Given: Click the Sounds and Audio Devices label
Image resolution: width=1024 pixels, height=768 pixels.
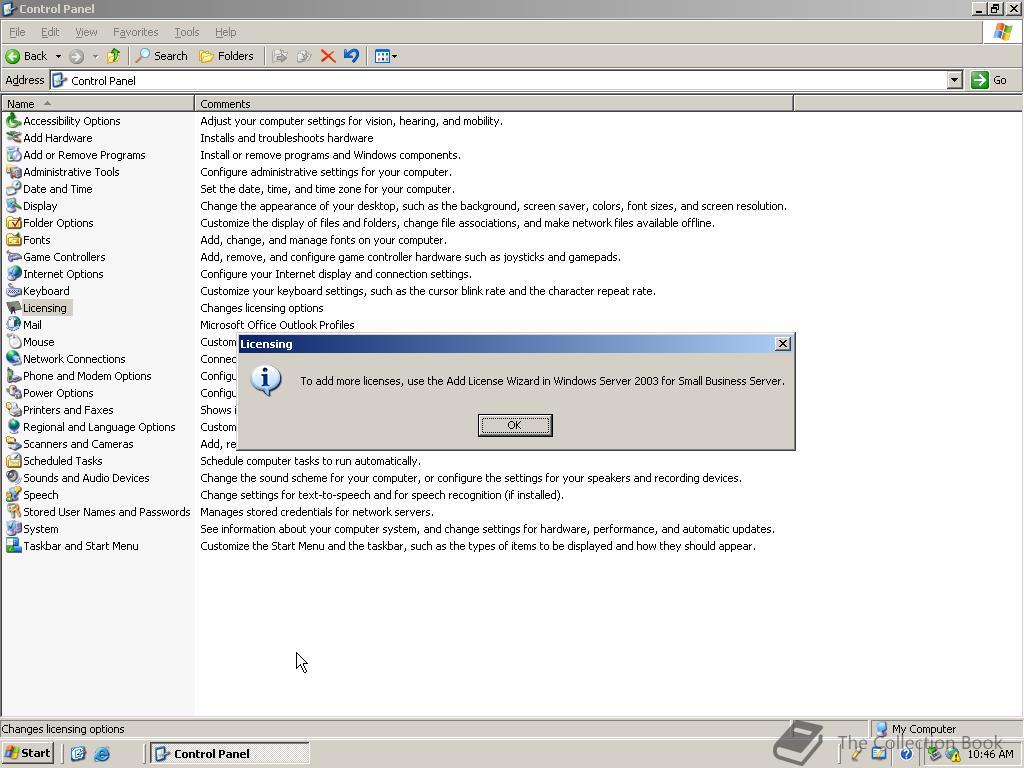Looking at the screenshot, I should [86, 478].
